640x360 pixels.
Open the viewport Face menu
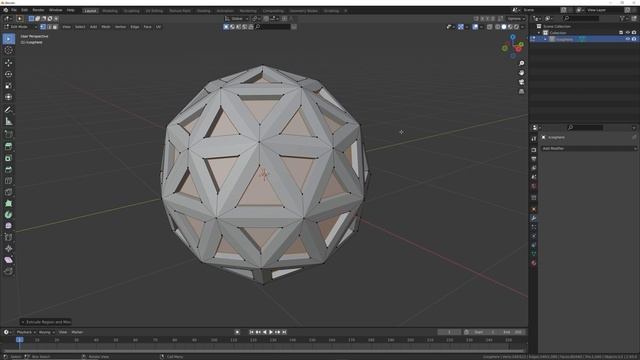pos(148,27)
